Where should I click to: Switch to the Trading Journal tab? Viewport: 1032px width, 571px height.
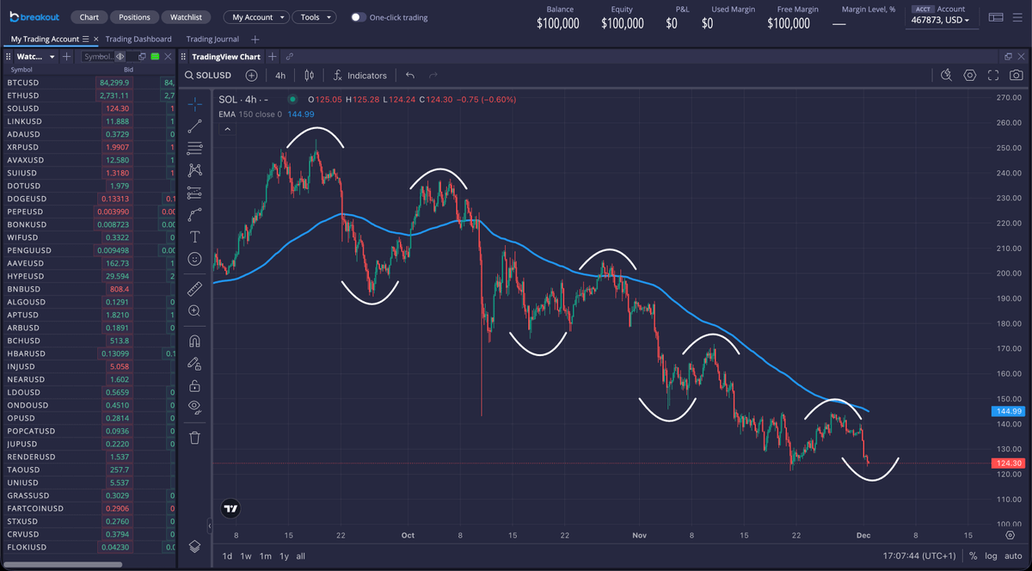point(212,39)
